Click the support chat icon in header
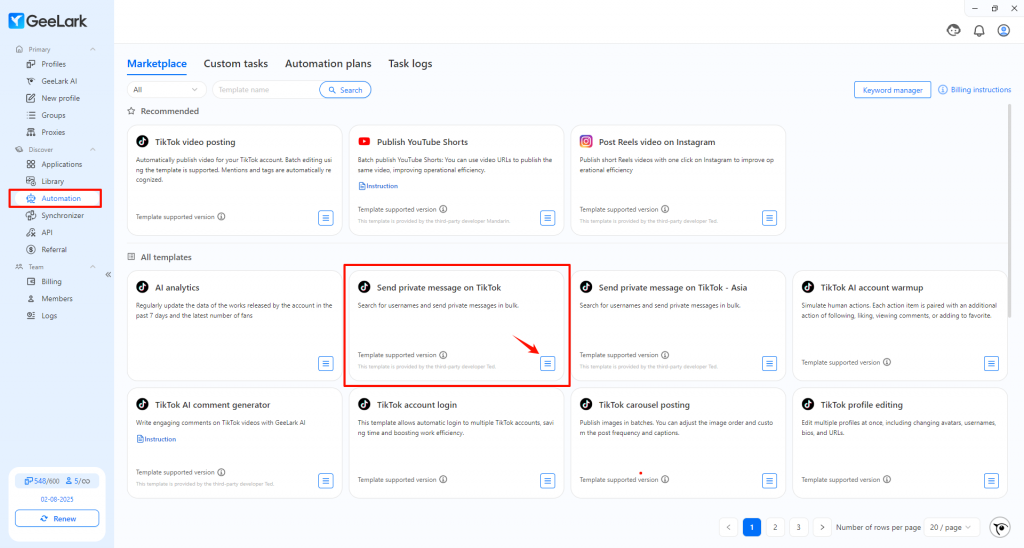Image resolution: width=1024 pixels, height=548 pixels. (x=953, y=31)
